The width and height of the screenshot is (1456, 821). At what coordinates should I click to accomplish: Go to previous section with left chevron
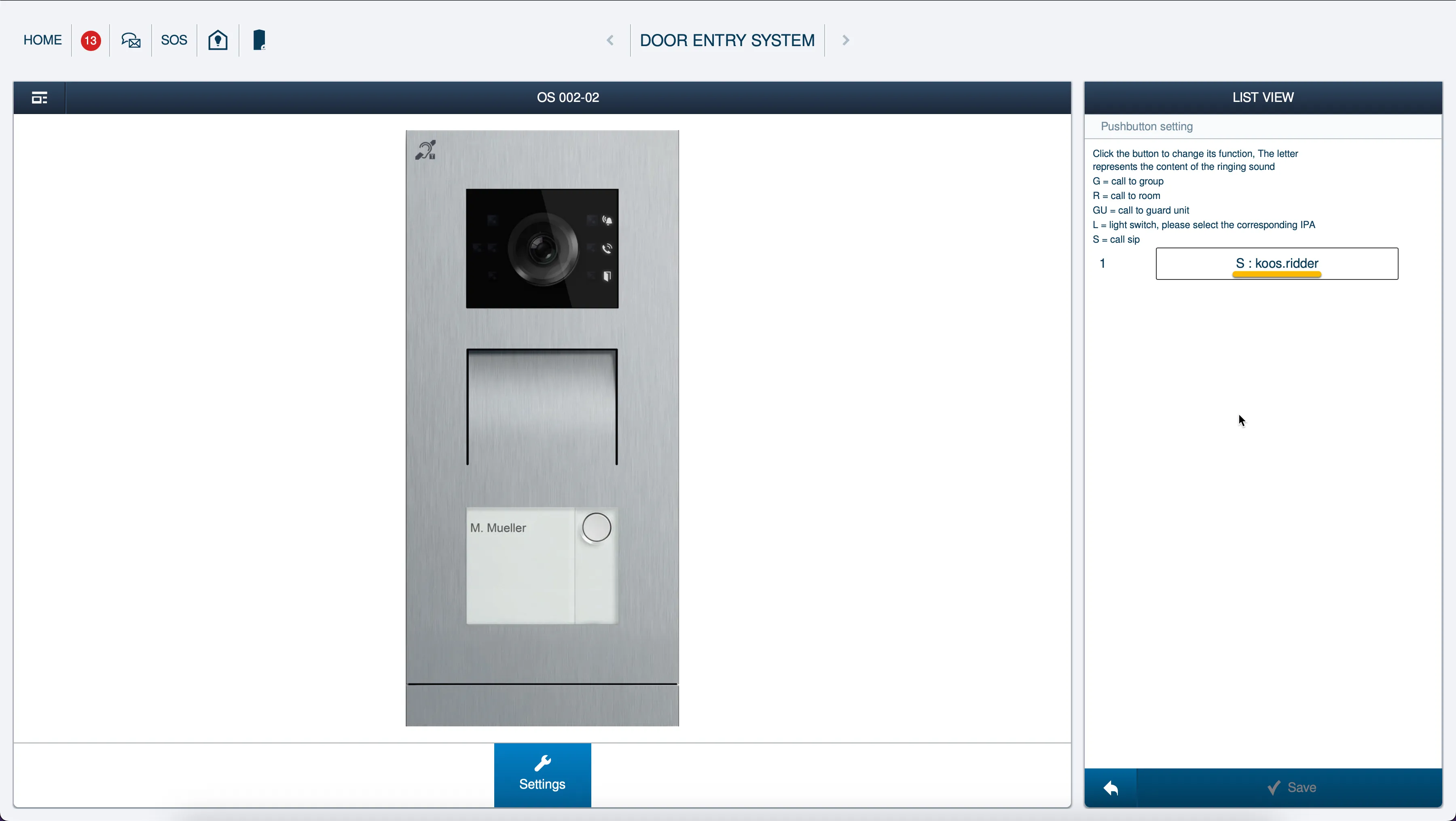610,40
